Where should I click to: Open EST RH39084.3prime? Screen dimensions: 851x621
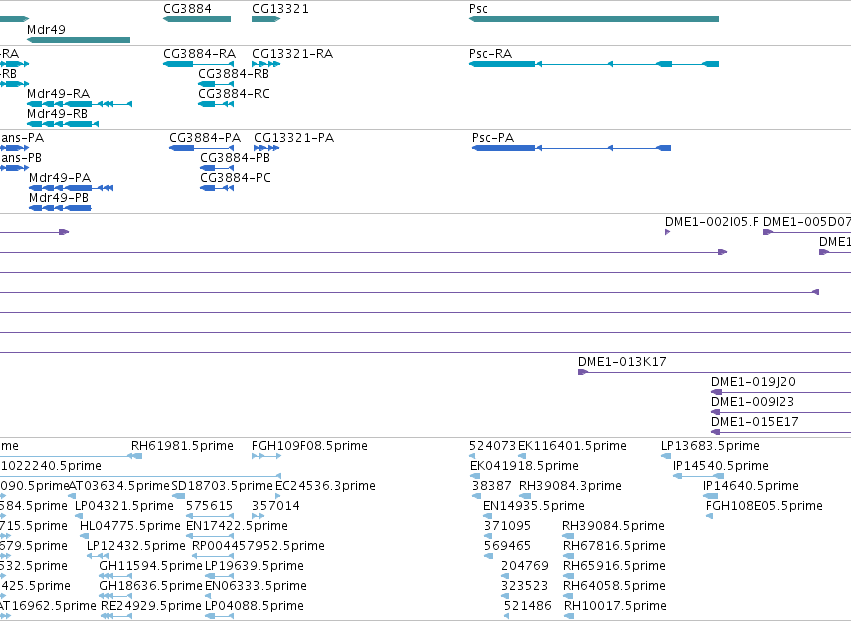(570, 486)
